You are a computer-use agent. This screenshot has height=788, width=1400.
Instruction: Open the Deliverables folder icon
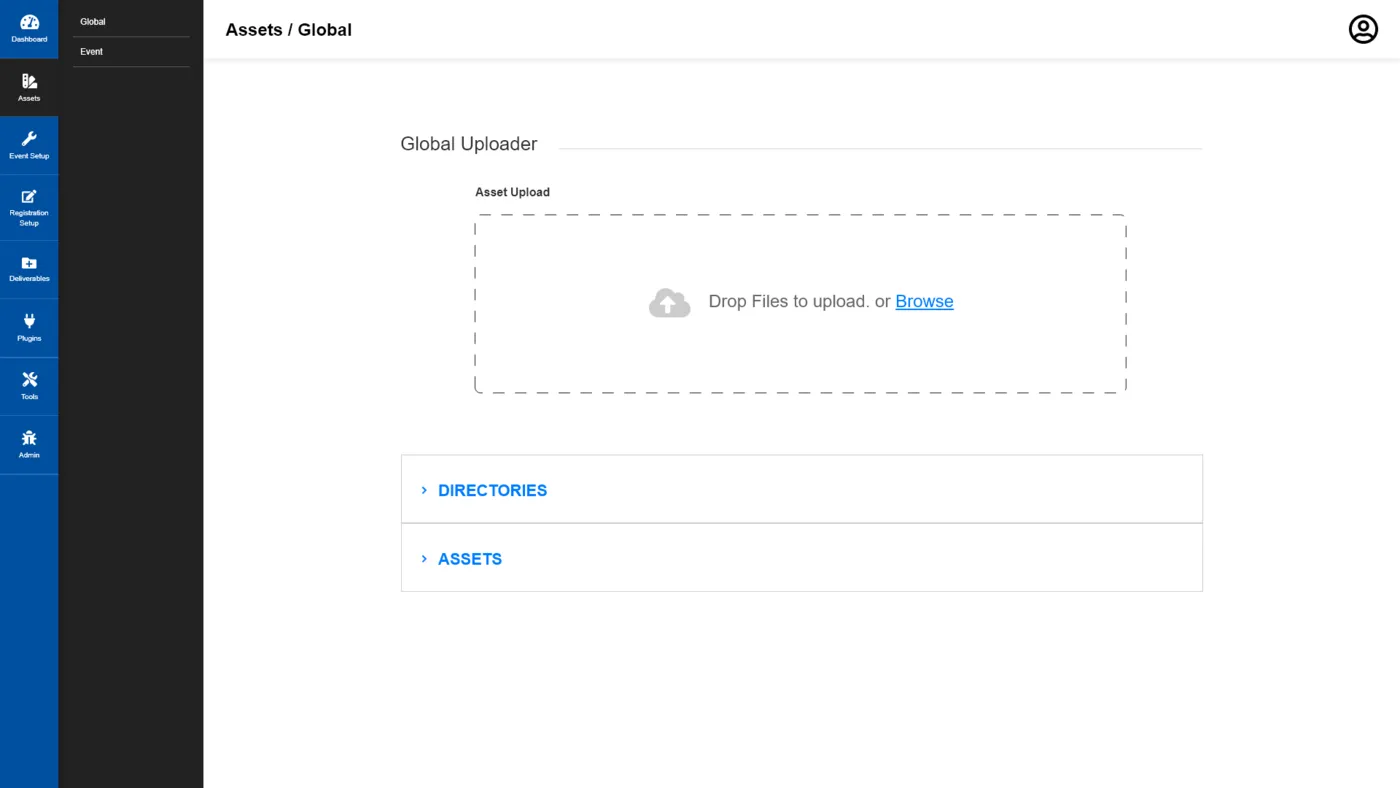pos(29,263)
